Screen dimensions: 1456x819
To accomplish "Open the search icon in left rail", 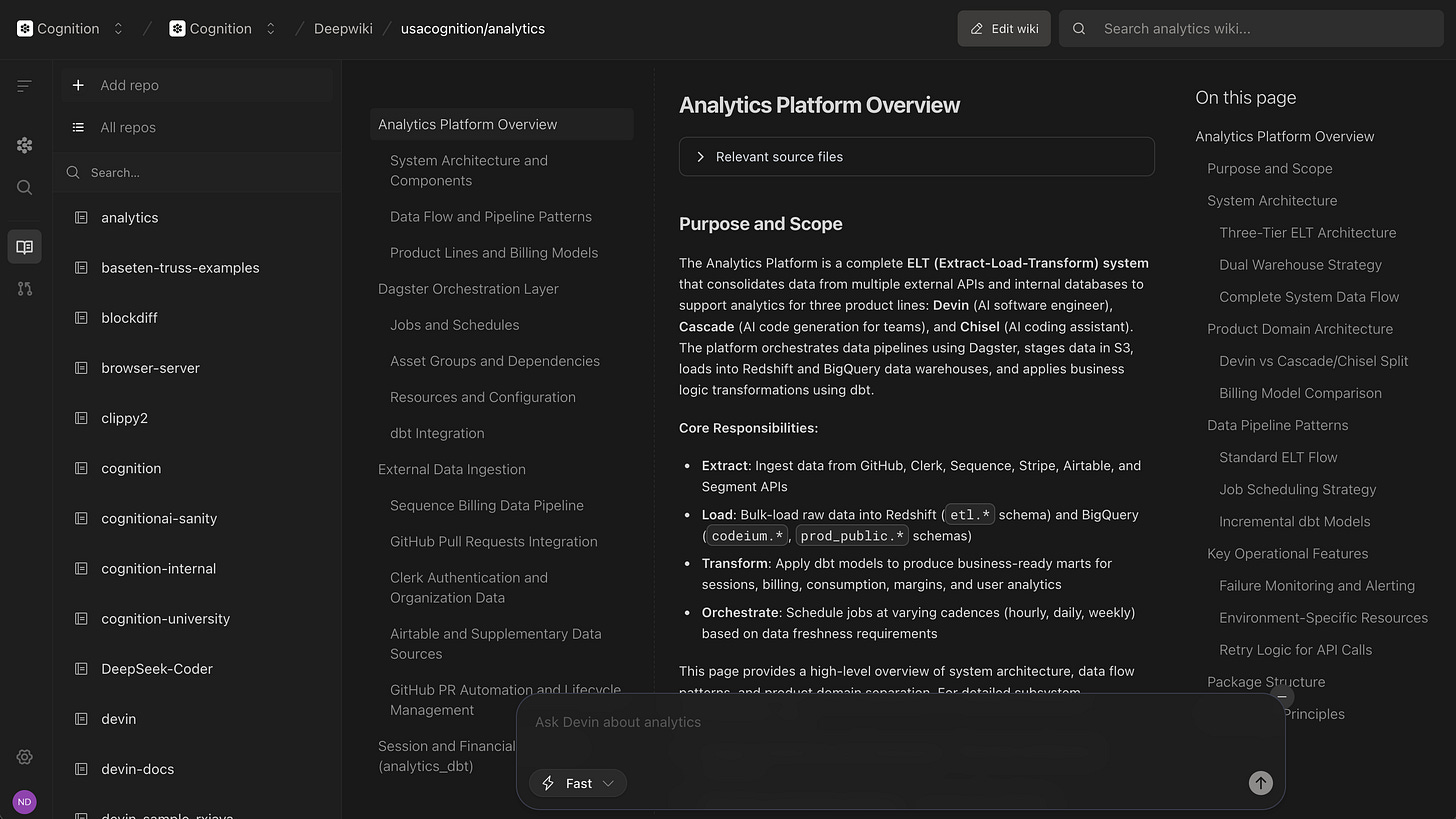I will click(x=25, y=187).
